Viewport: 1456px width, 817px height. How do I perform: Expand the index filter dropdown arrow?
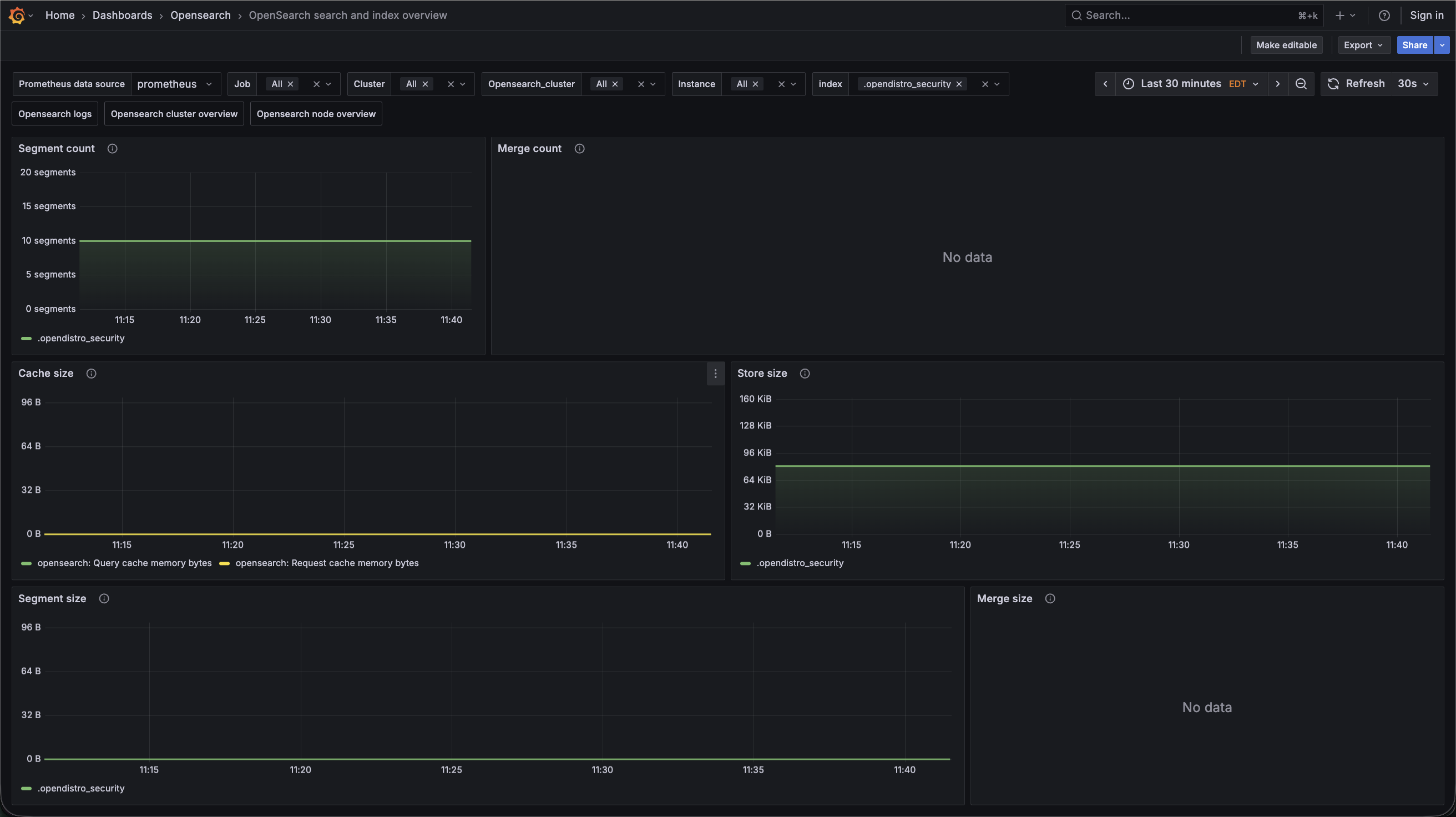click(x=997, y=84)
